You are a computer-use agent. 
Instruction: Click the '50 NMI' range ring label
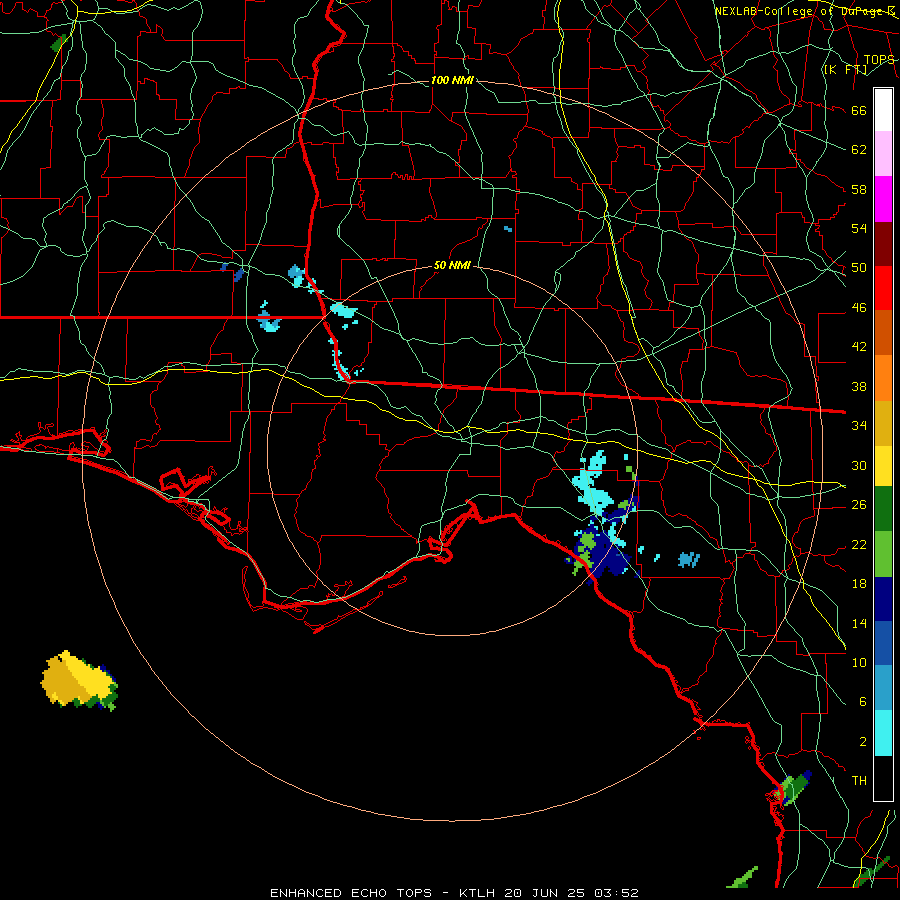click(x=452, y=265)
